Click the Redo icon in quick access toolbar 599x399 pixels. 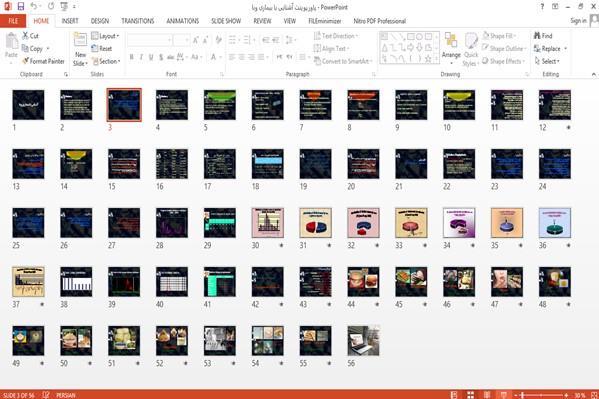pyautogui.click(x=51, y=6)
